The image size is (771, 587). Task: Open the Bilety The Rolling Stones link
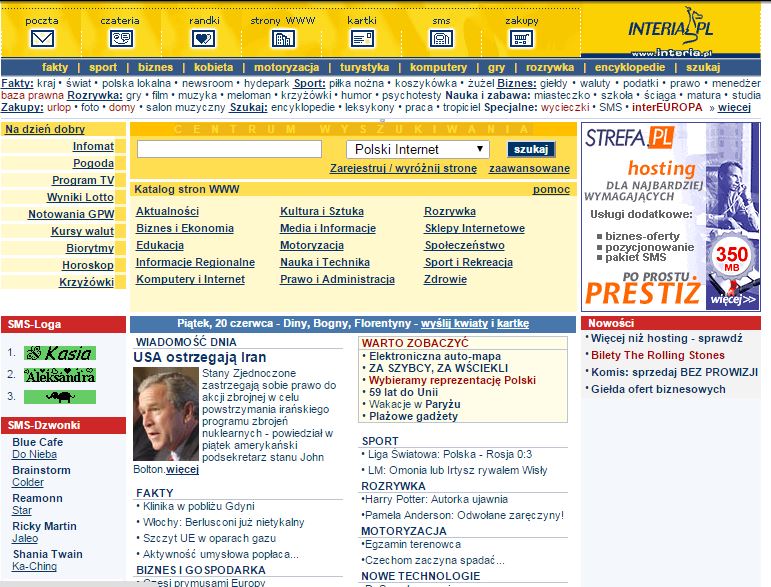(x=657, y=355)
